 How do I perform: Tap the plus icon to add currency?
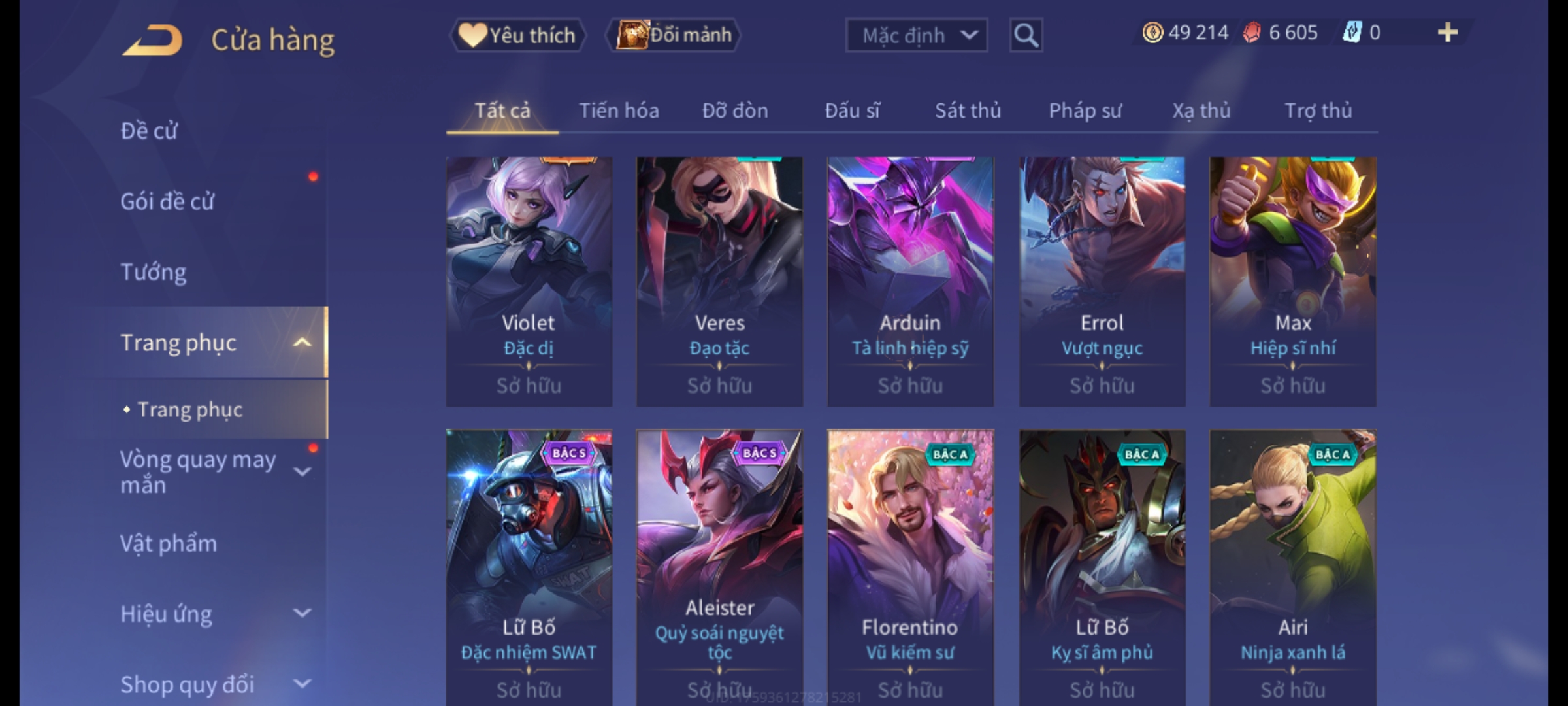coord(1448,33)
